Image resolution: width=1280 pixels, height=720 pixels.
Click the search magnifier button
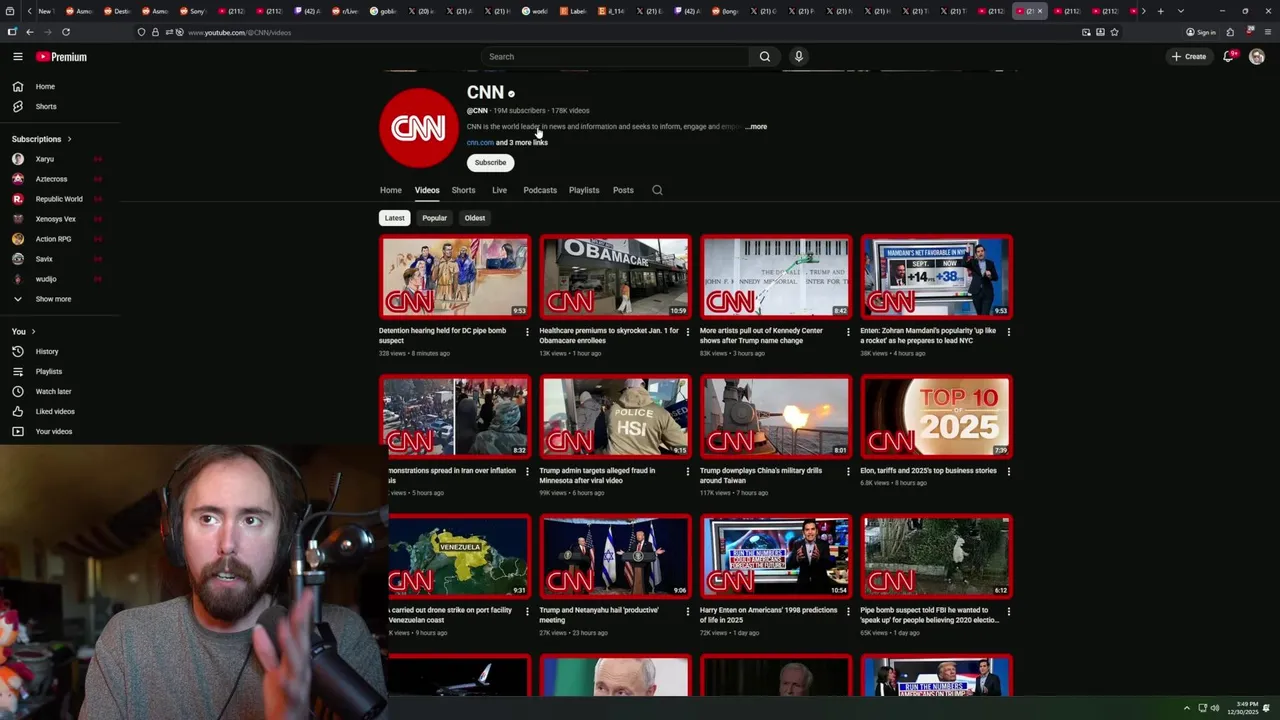765,57
